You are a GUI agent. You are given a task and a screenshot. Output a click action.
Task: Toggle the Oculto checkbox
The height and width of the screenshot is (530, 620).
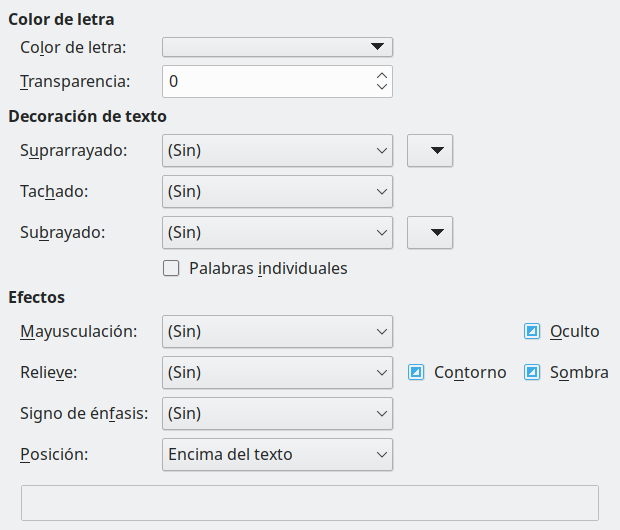[532, 331]
